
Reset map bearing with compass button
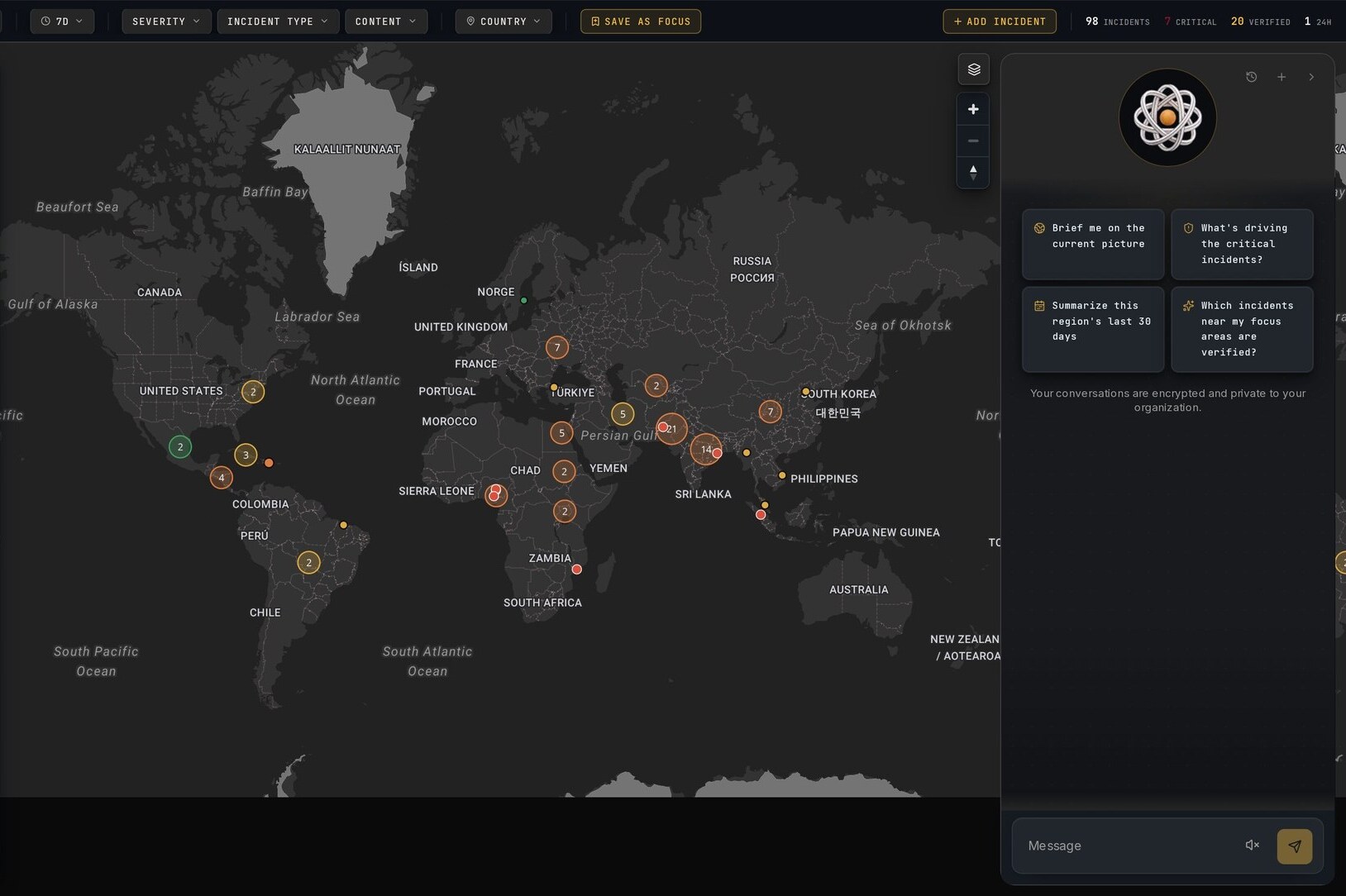(x=973, y=172)
